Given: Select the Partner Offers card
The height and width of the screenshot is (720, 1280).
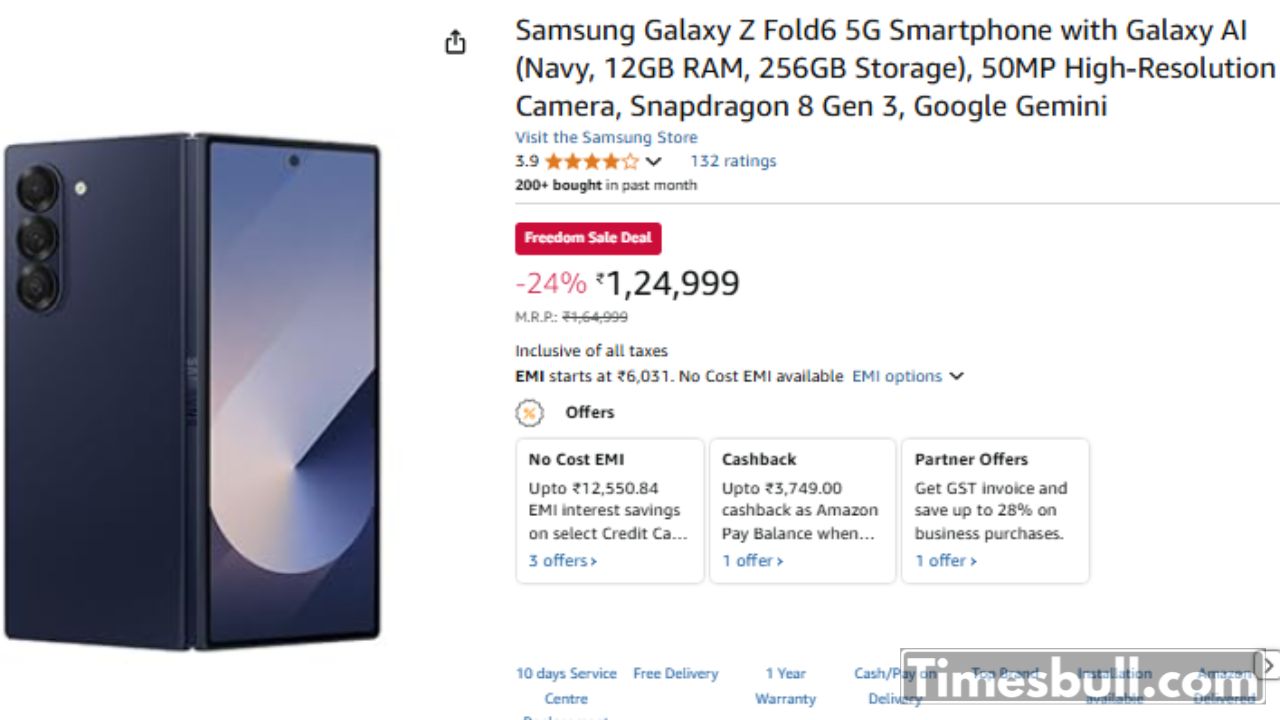Looking at the screenshot, I should tap(995, 510).
